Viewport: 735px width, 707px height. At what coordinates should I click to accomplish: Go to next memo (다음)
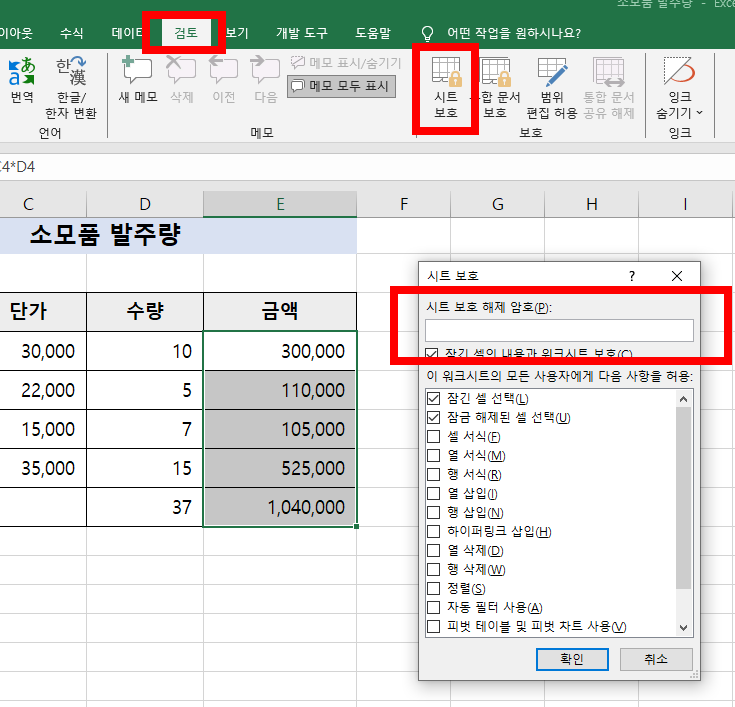265,79
